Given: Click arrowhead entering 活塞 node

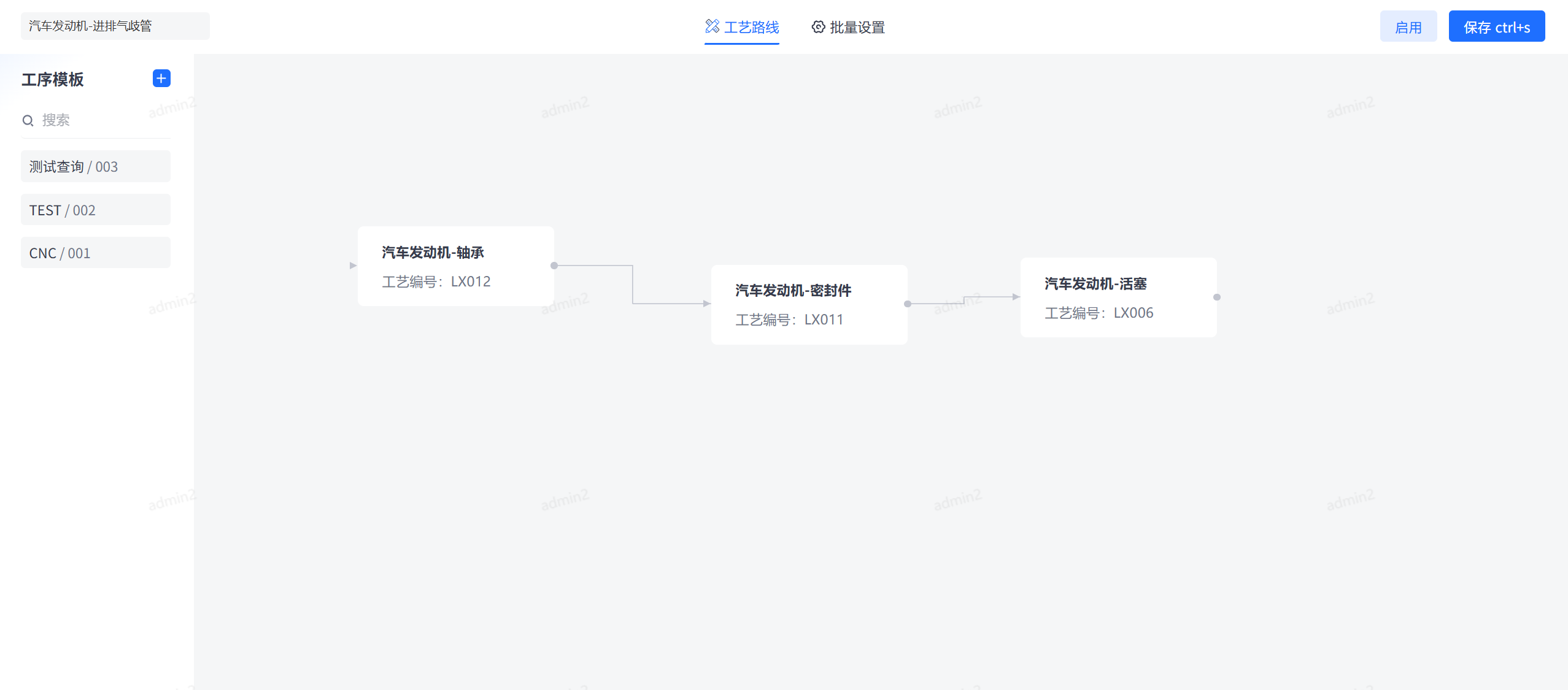Looking at the screenshot, I should [x=1016, y=297].
